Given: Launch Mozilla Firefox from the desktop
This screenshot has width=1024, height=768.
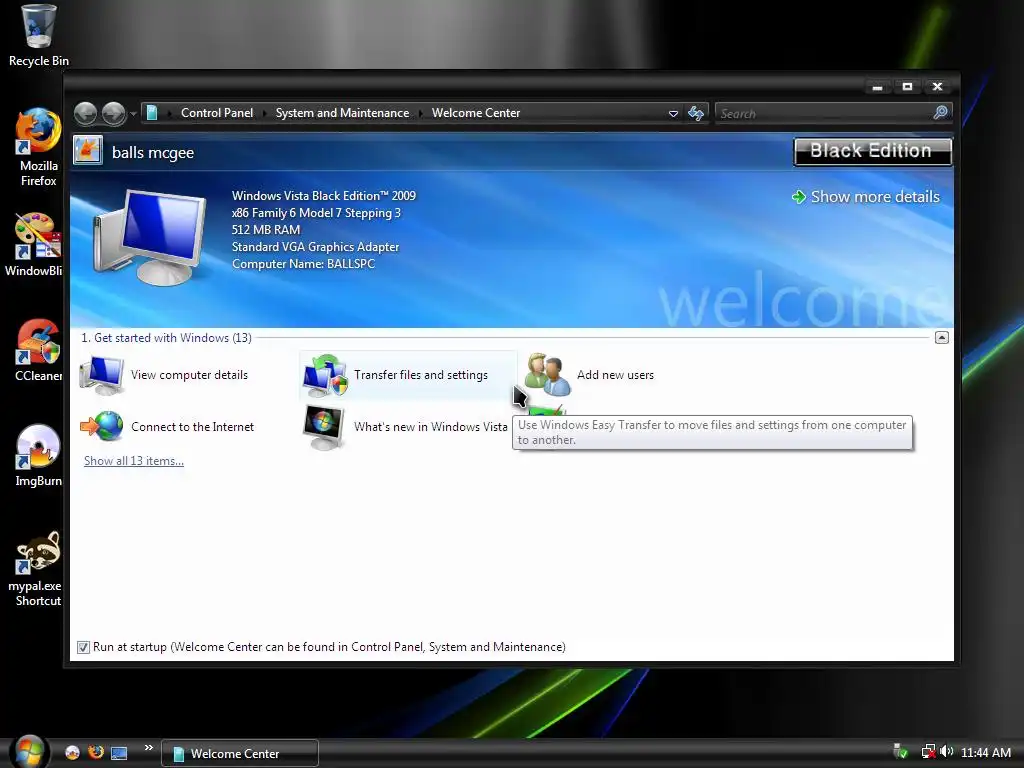Looking at the screenshot, I should 38,147.
